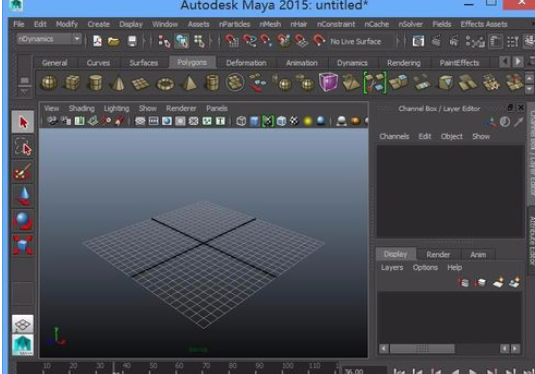Open the Render layer tab
Screen dimensions: 535x374
click(x=438, y=255)
